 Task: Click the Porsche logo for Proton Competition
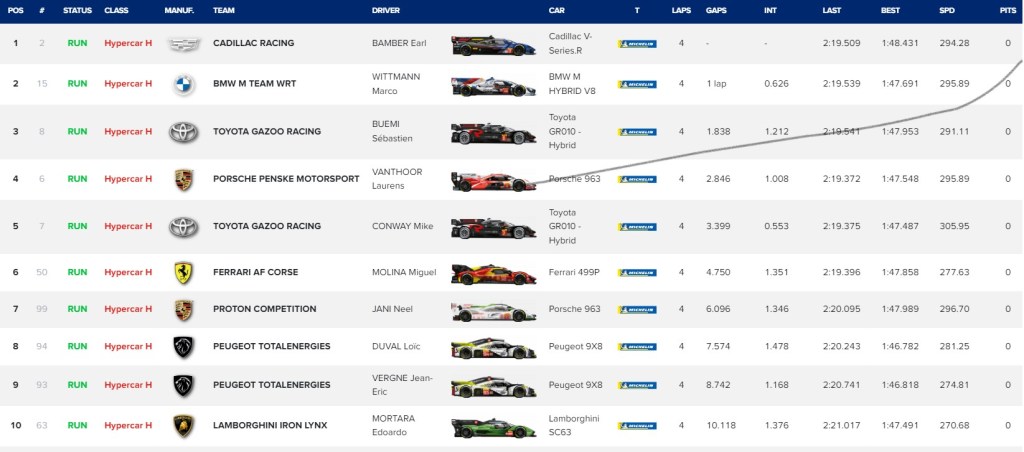point(184,310)
